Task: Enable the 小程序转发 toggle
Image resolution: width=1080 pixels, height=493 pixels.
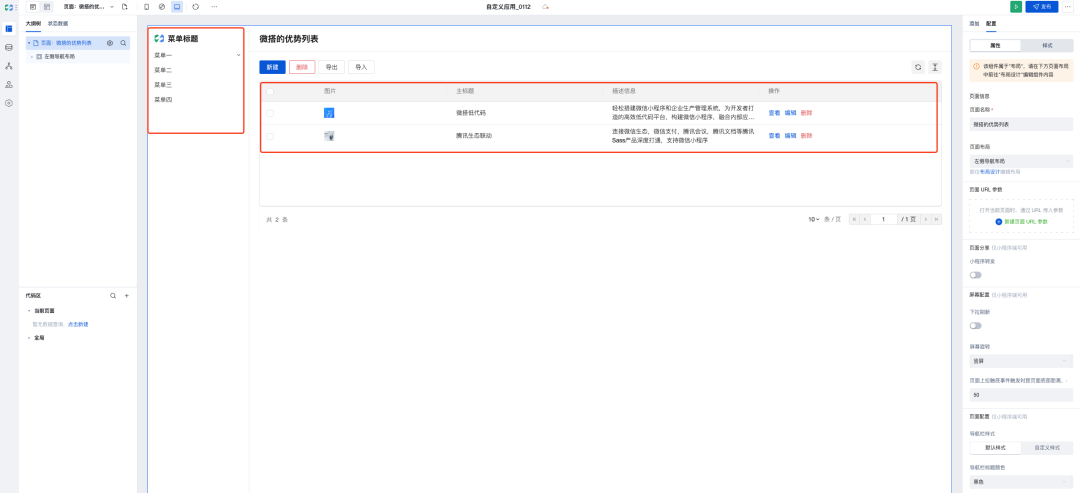Action: [975, 275]
